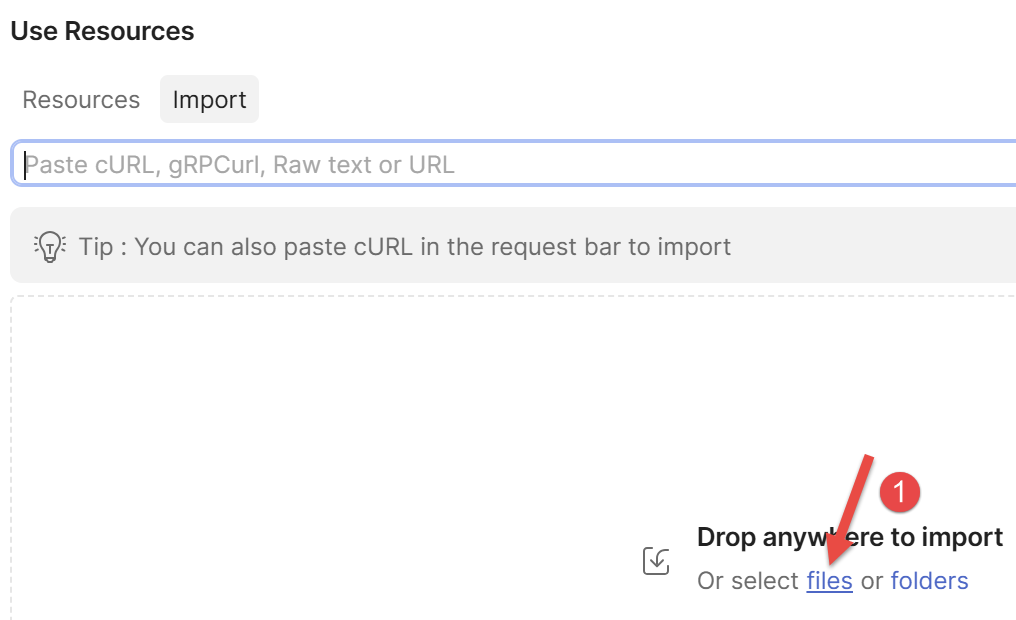
Task: Click empty space inside dashed drop zone
Action: click(x=324, y=454)
